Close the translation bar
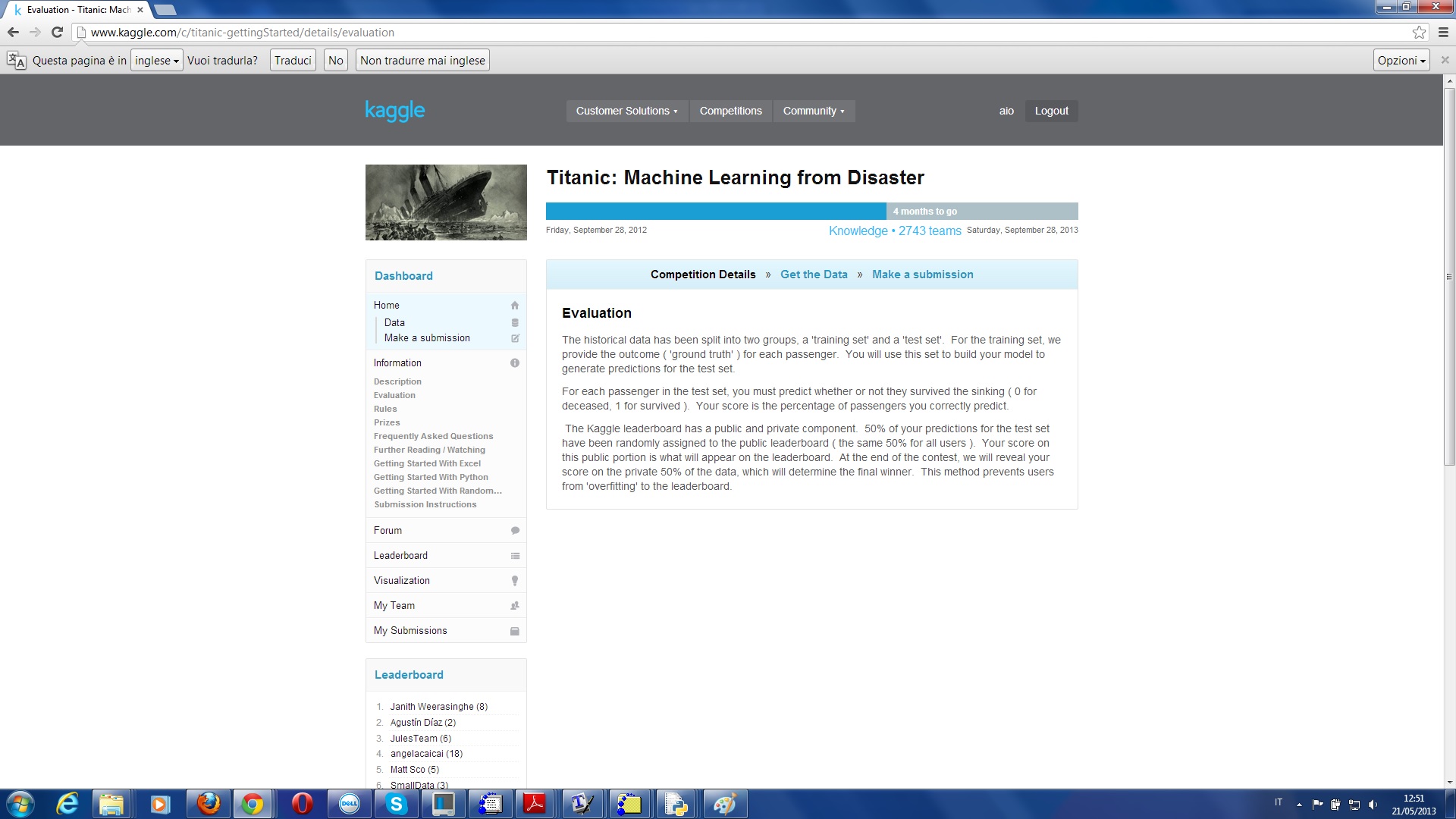The height and width of the screenshot is (819, 1456). click(1445, 60)
